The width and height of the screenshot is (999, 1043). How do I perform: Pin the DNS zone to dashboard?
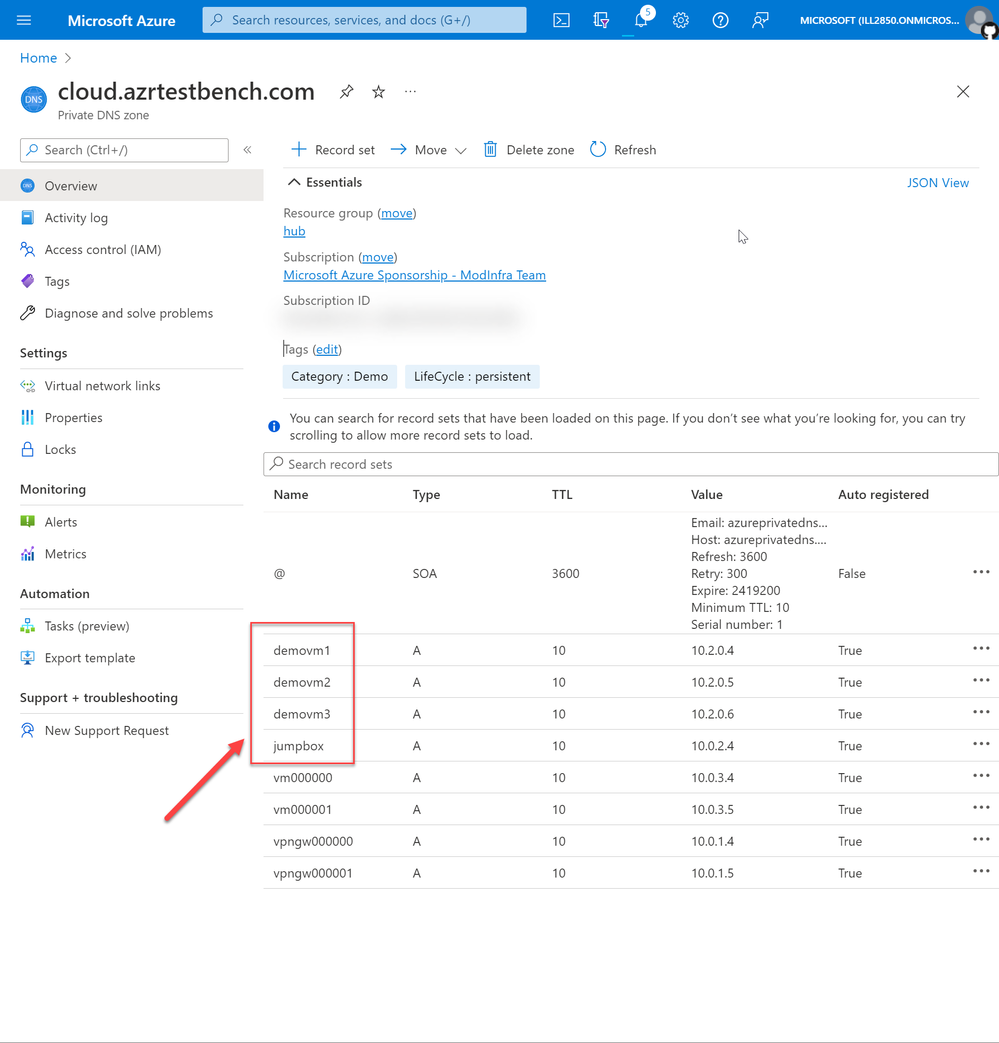pyautogui.click(x=347, y=92)
